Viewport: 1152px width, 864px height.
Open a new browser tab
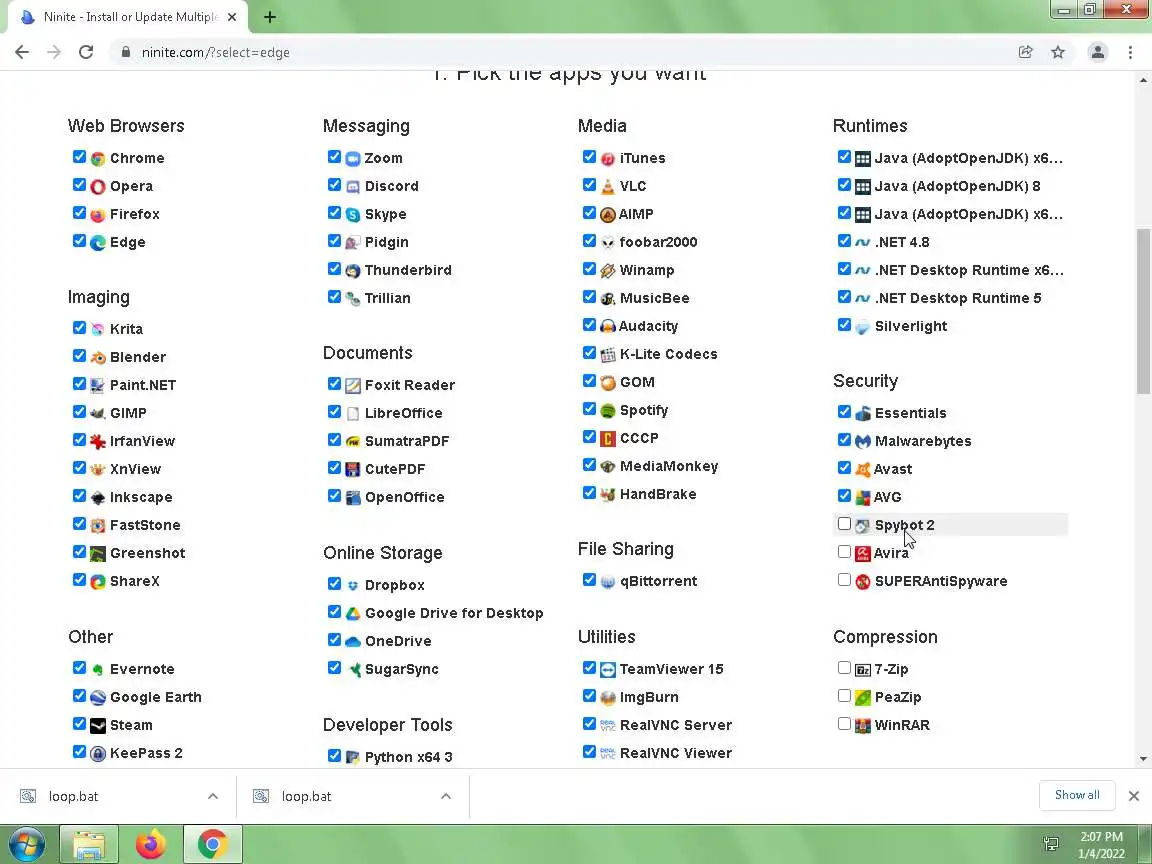tap(270, 17)
